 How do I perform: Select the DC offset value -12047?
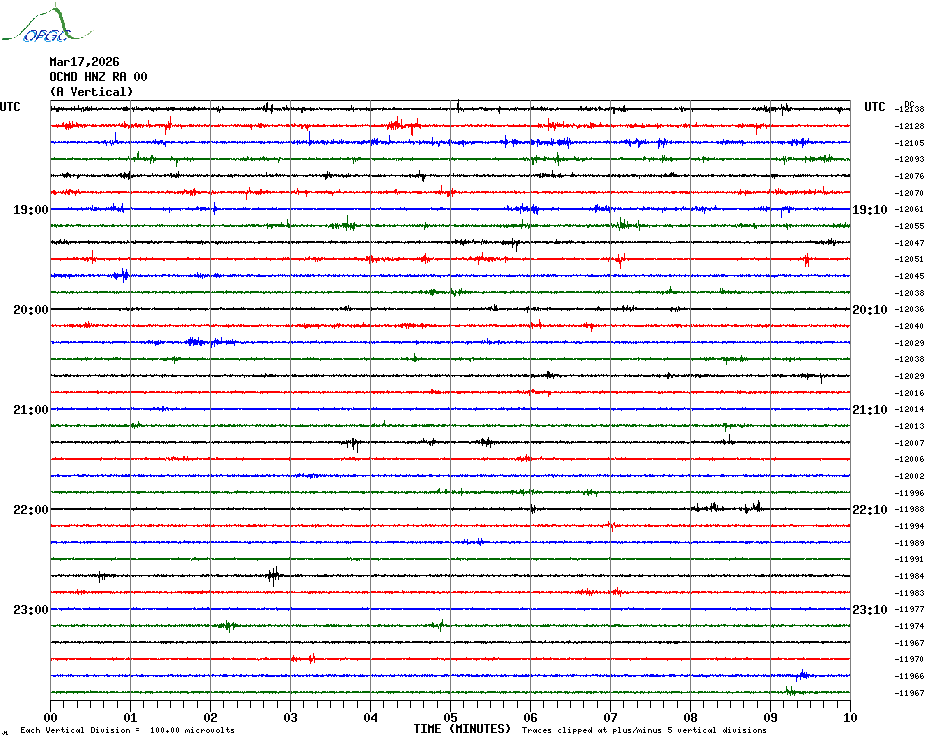(910, 243)
